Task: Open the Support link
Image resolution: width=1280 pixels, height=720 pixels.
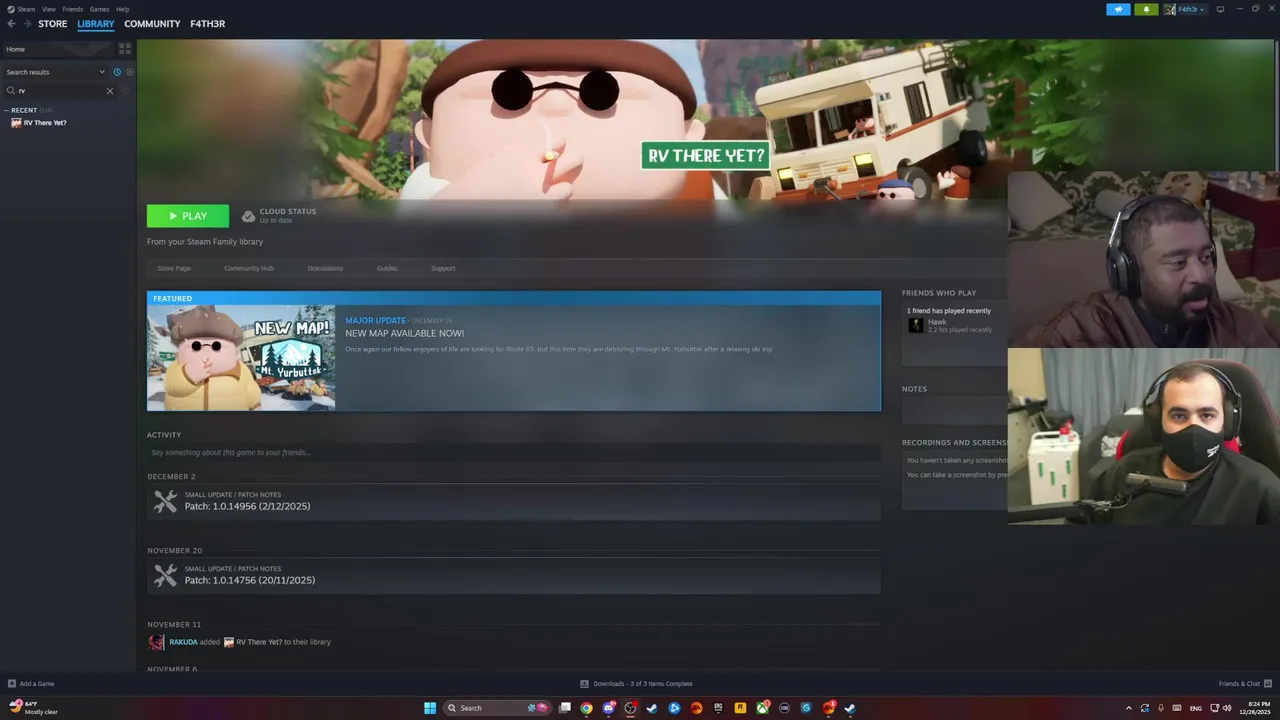Action: coord(443,268)
